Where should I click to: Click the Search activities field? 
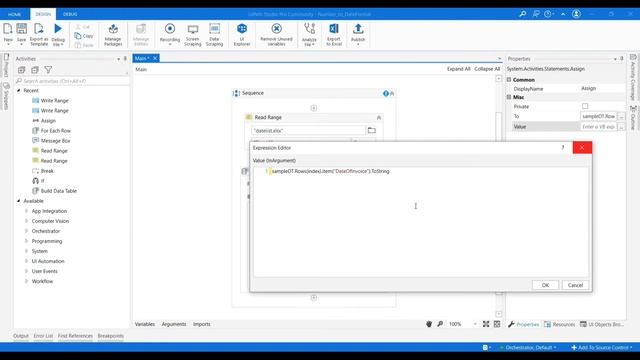(72, 81)
